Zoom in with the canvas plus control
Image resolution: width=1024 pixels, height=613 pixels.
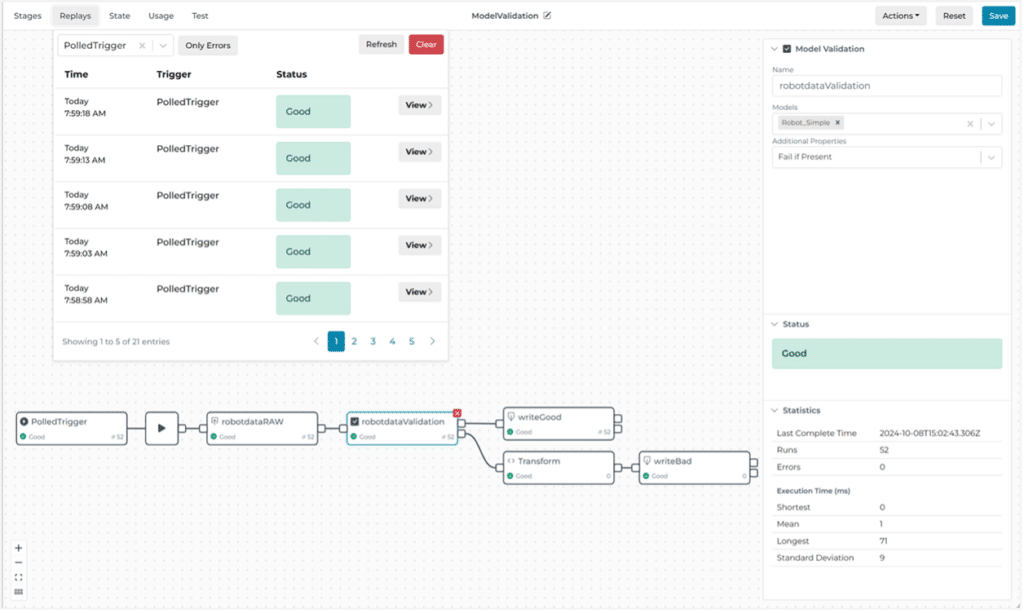tap(18, 548)
